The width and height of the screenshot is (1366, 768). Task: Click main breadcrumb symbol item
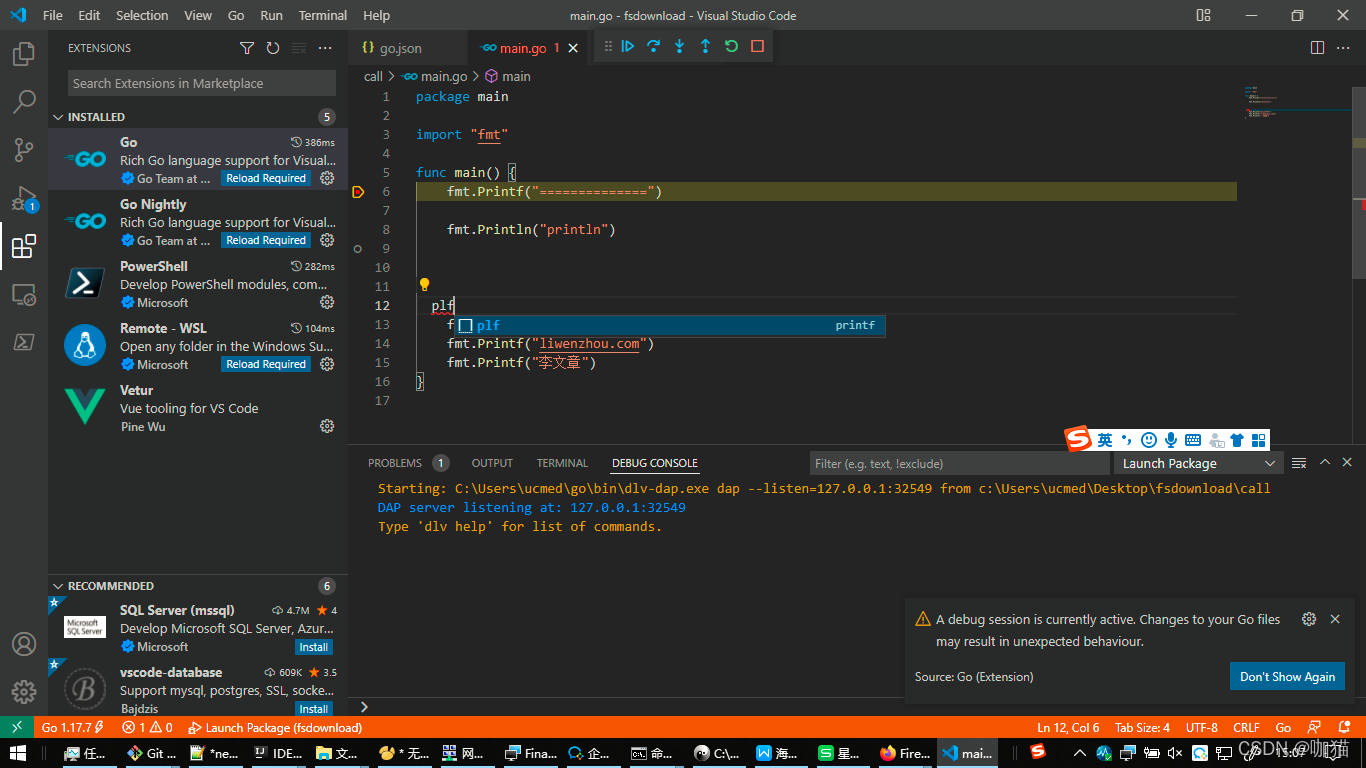508,76
